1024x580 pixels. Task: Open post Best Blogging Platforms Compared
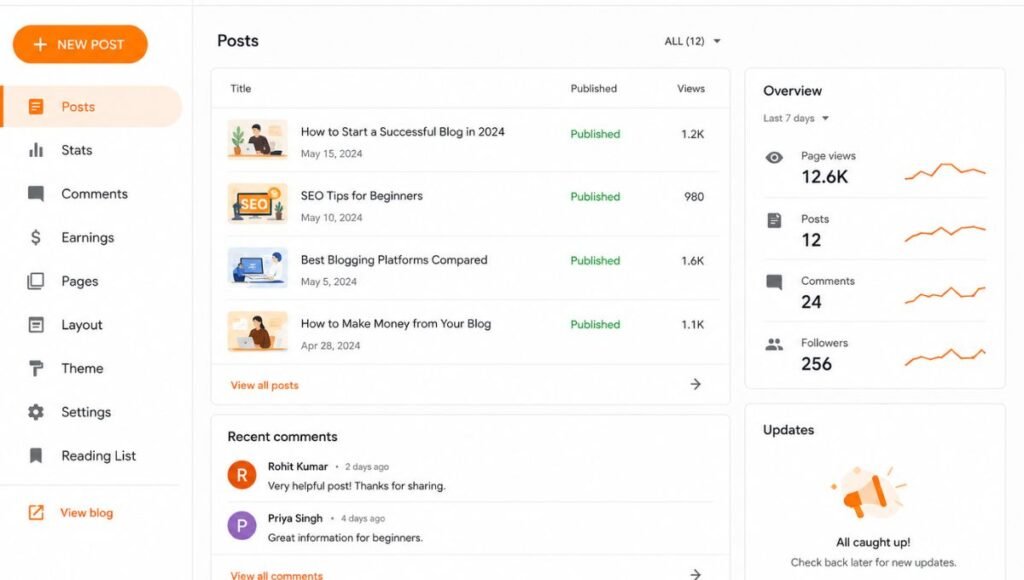pos(394,260)
